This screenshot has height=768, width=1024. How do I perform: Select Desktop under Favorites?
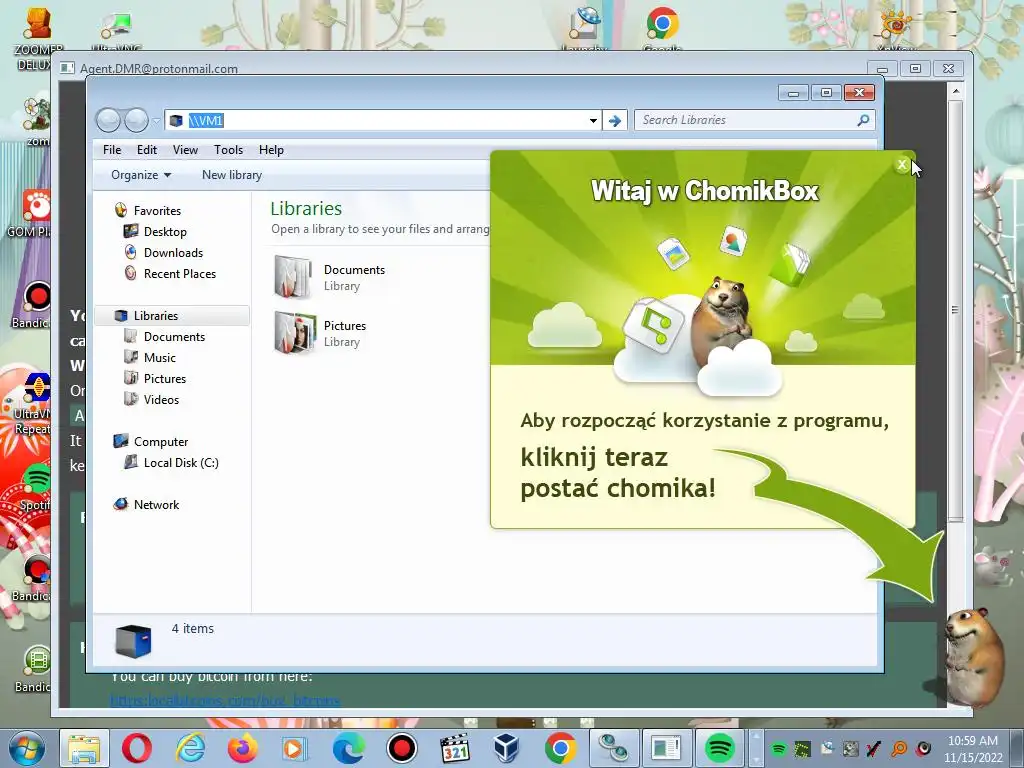pos(165,231)
